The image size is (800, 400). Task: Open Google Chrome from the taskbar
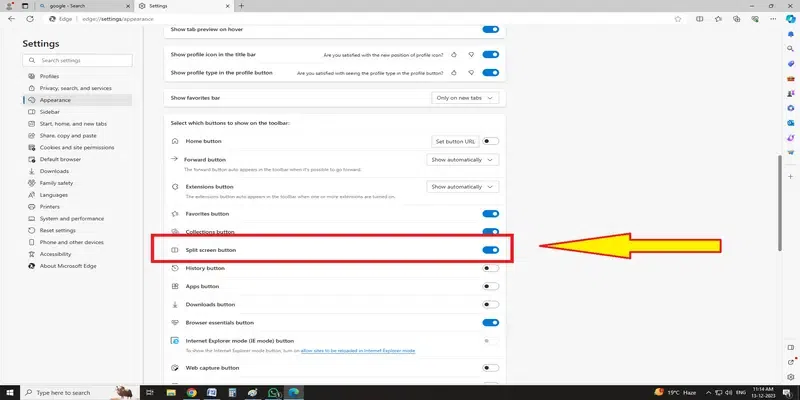(x=191, y=392)
